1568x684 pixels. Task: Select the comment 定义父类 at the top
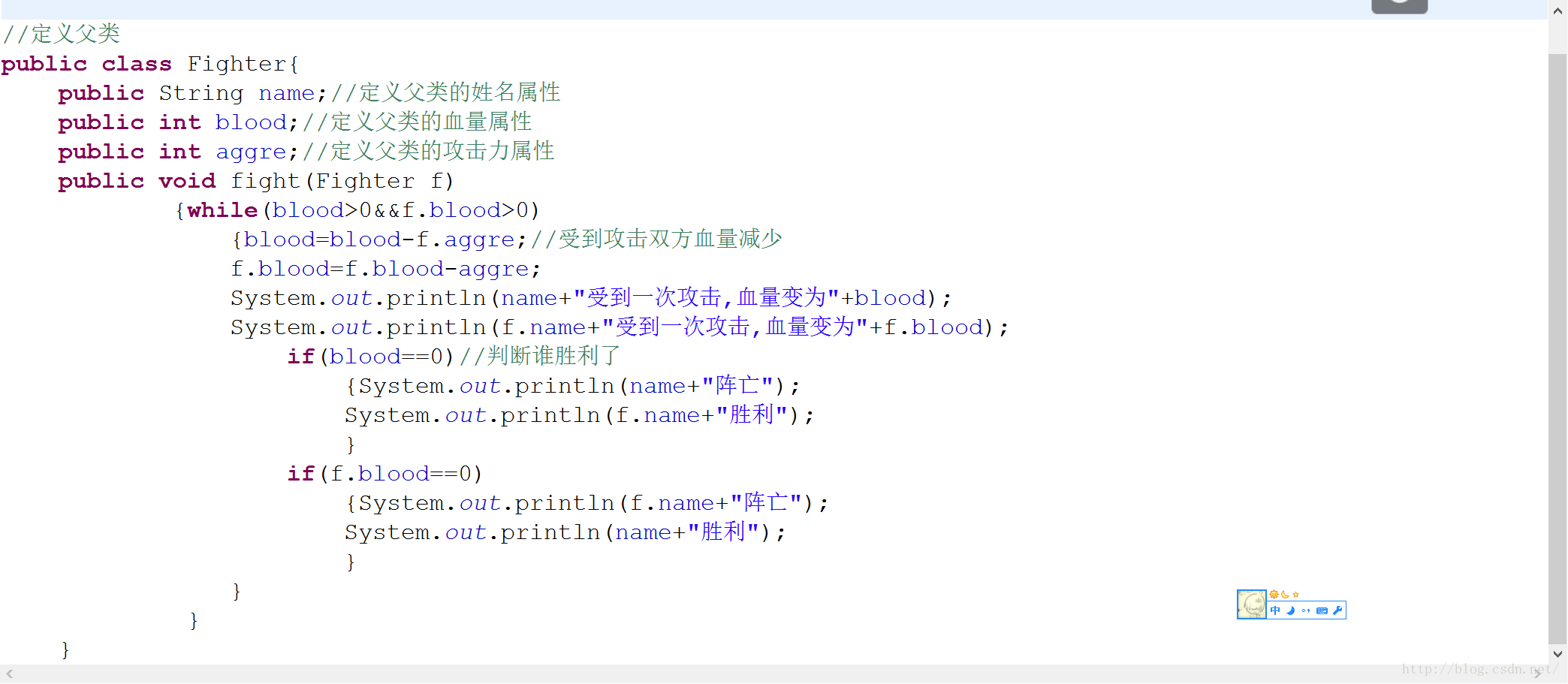[77, 34]
